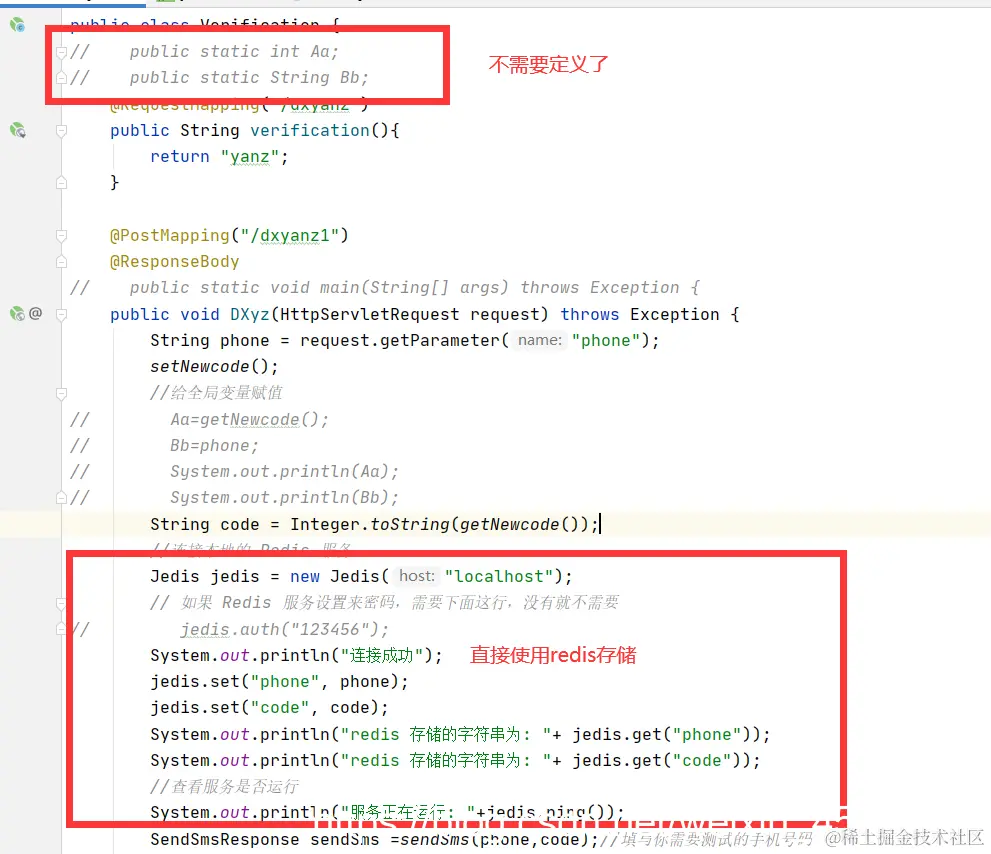The width and height of the screenshot is (991, 854).
Task: Click Spring gutter icon beside class Verification line
Action: click(x=17, y=25)
